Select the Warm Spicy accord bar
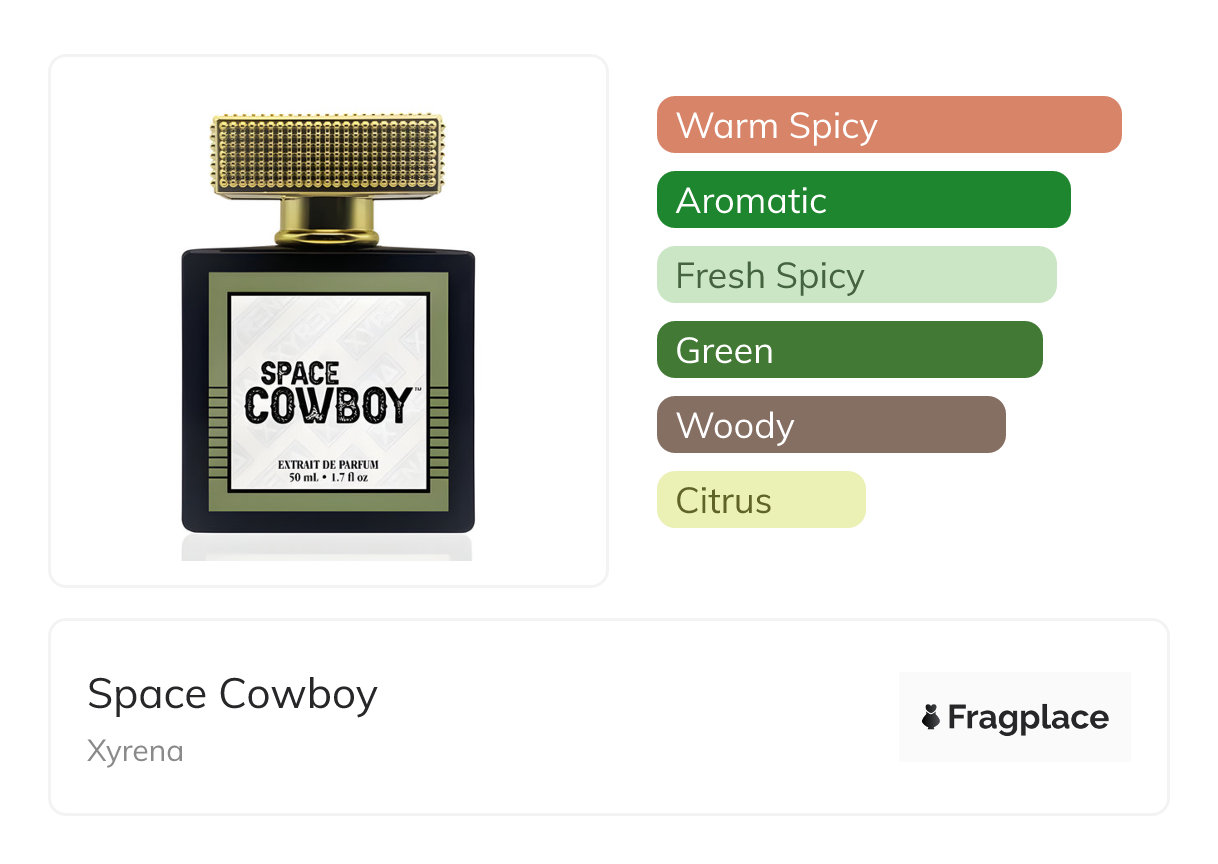1218x864 pixels. pos(888,125)
